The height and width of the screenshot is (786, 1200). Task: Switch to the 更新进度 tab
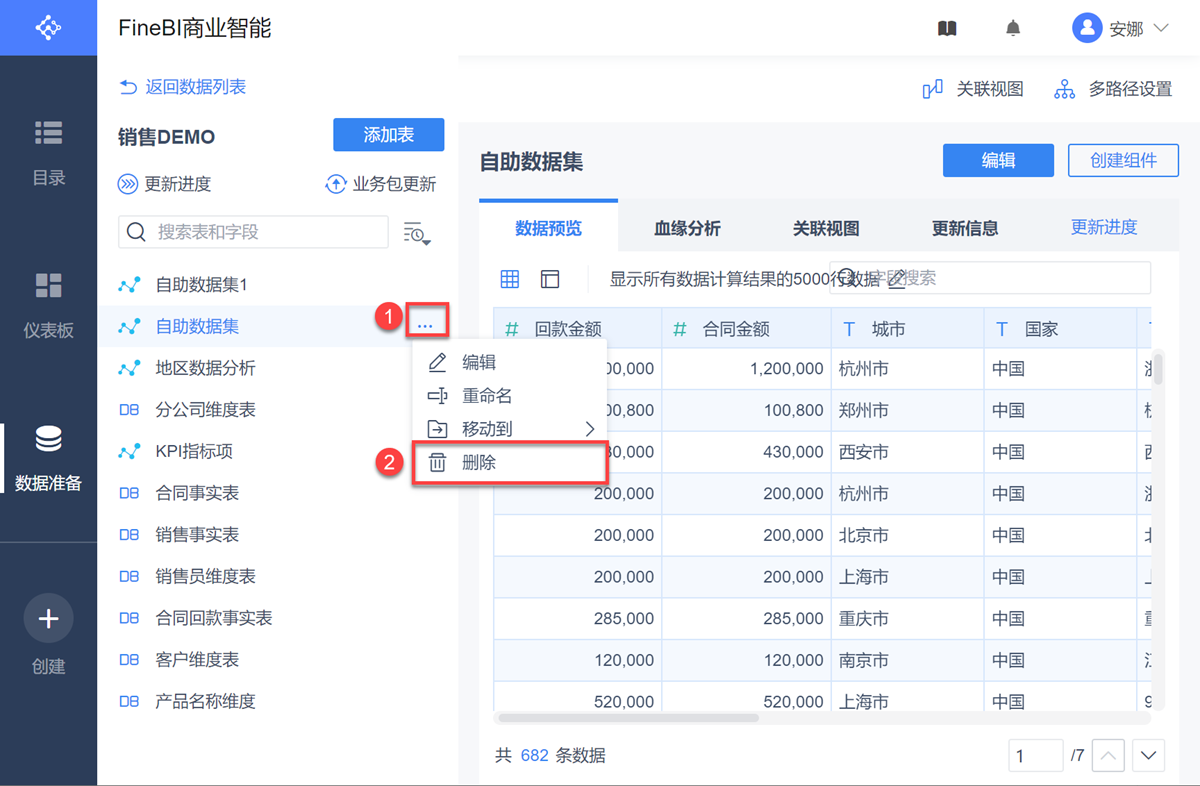point(1104,227)
